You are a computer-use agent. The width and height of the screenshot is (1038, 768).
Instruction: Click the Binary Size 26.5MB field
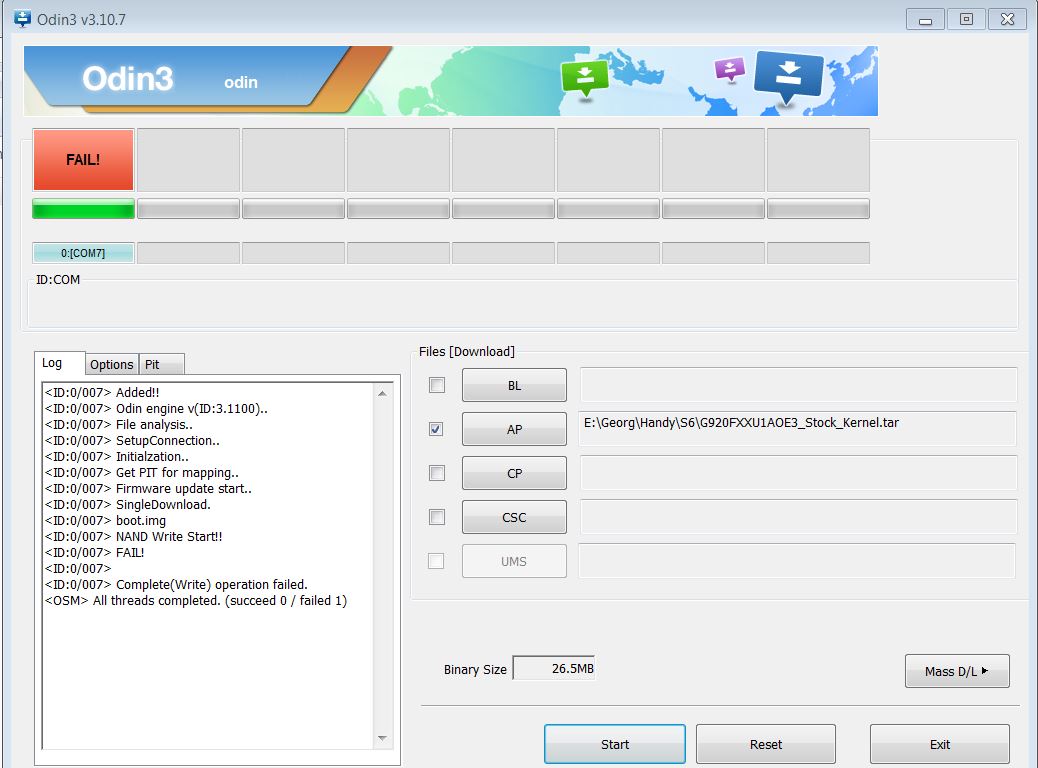pos(554,668)
